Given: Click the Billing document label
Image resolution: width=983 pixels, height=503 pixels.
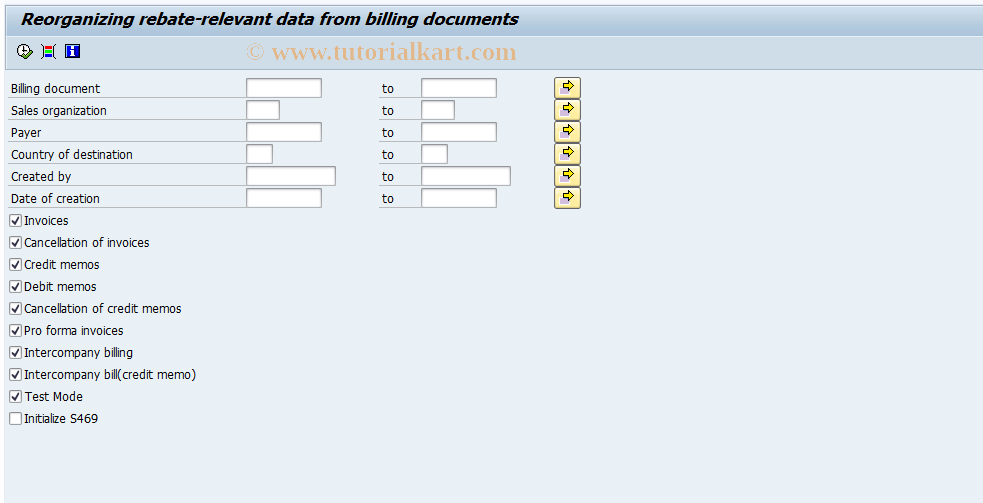Looking at the screenshot, I should tap(55, 88).
